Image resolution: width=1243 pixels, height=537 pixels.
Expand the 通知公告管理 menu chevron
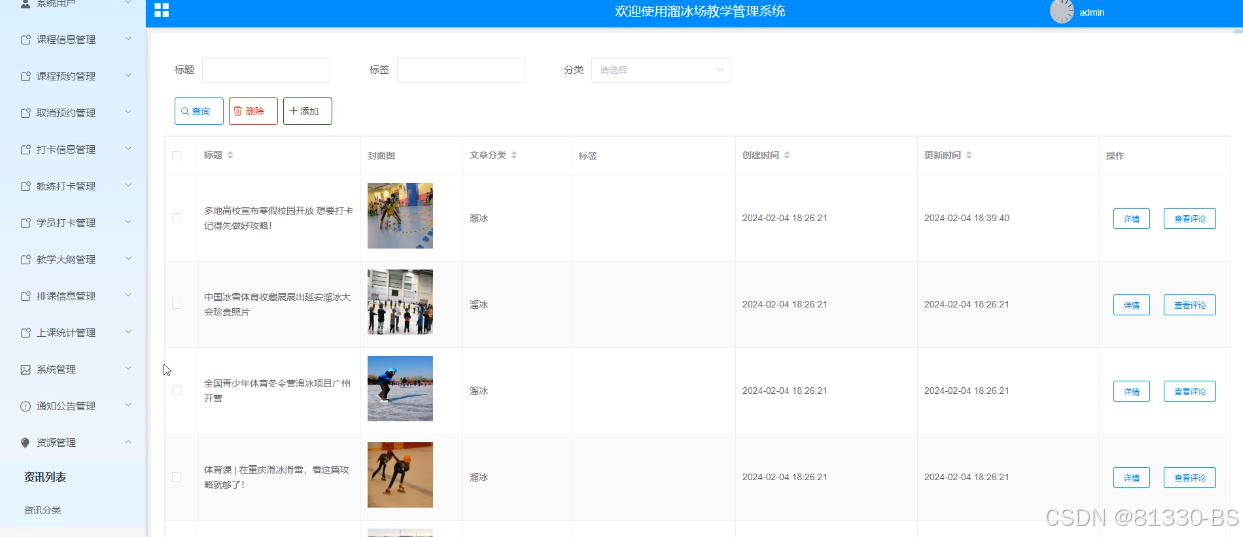pyautogui.click(x=128, y=405)
